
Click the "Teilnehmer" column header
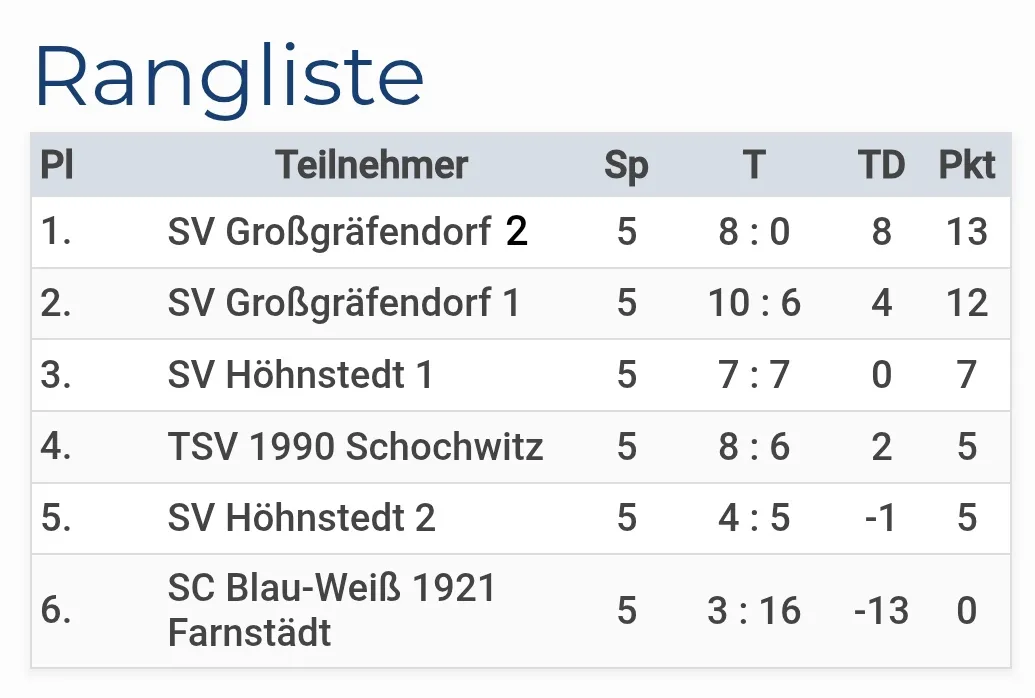(371, 165)
